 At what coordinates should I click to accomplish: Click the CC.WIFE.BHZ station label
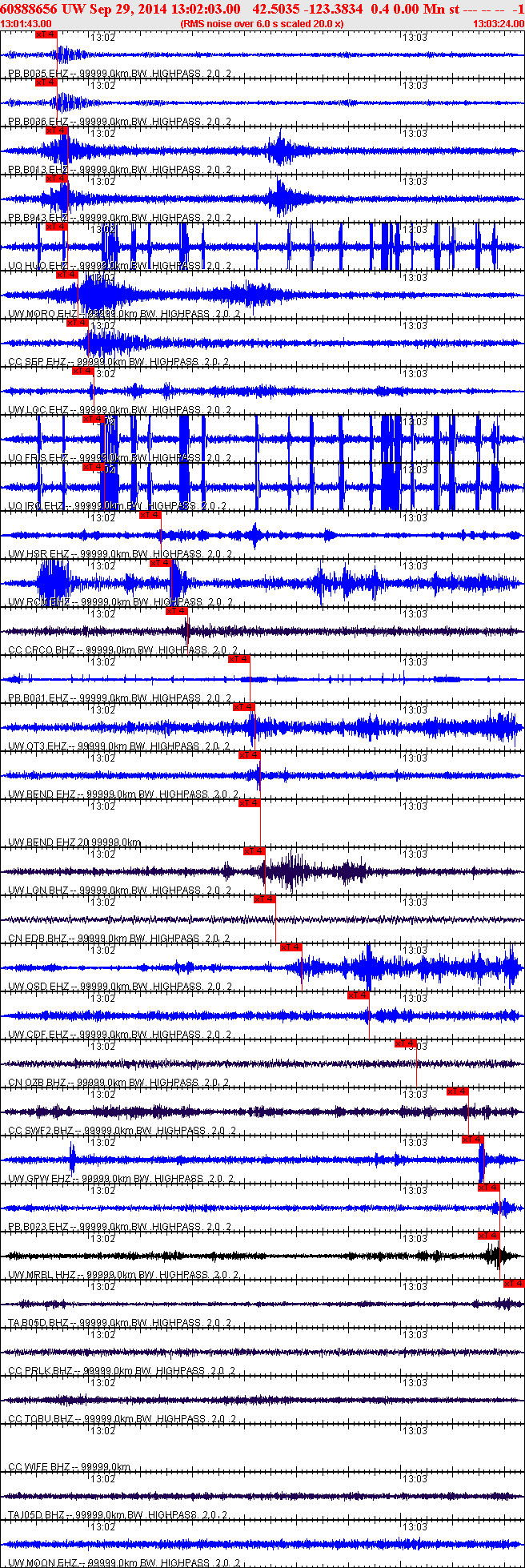tap(38, 1467)
